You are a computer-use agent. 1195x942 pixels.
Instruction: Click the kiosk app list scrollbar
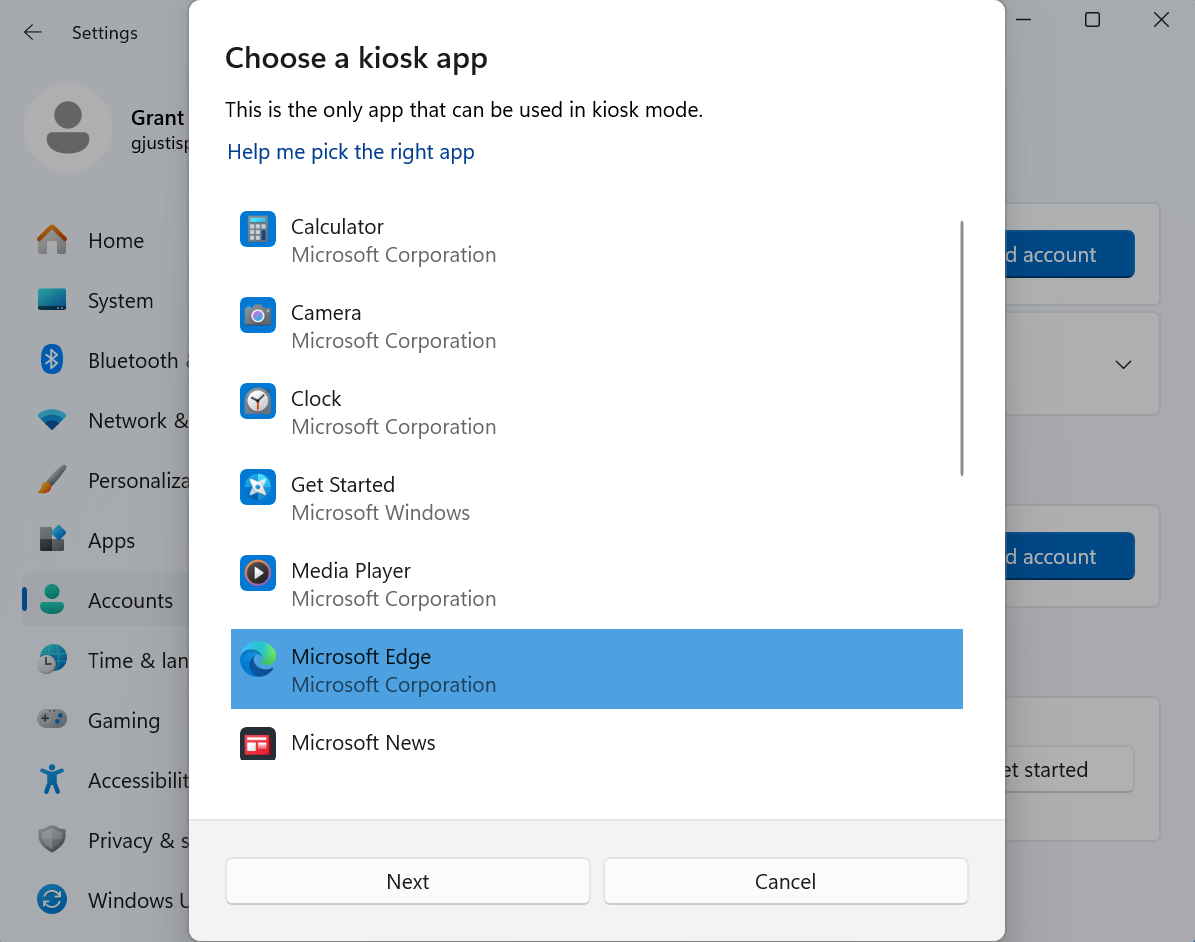962,348
